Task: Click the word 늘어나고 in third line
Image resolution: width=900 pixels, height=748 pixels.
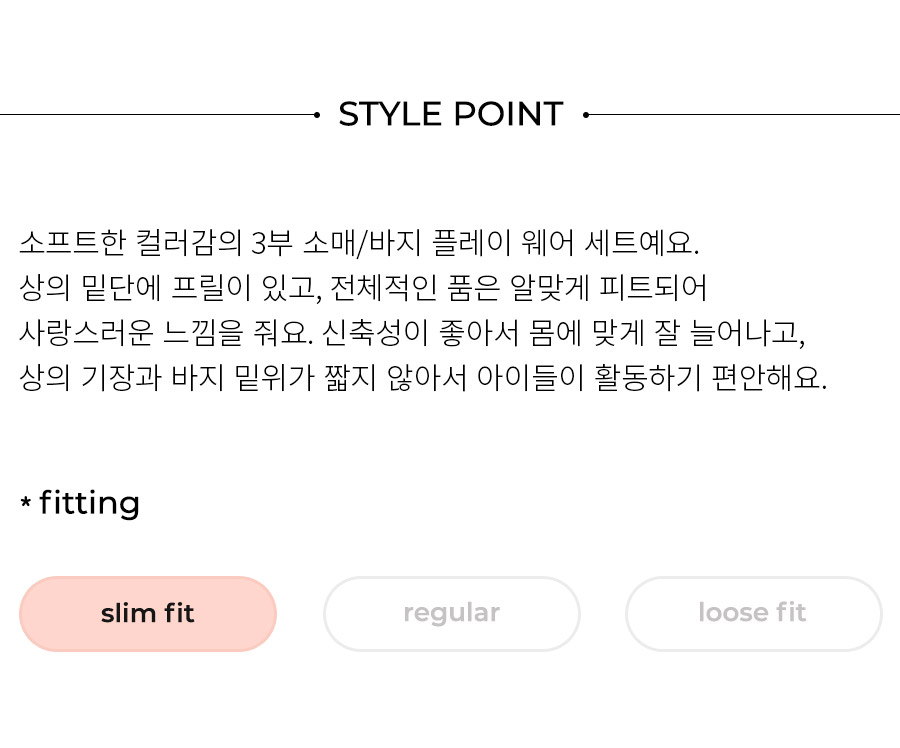Action: coord(747,333)
